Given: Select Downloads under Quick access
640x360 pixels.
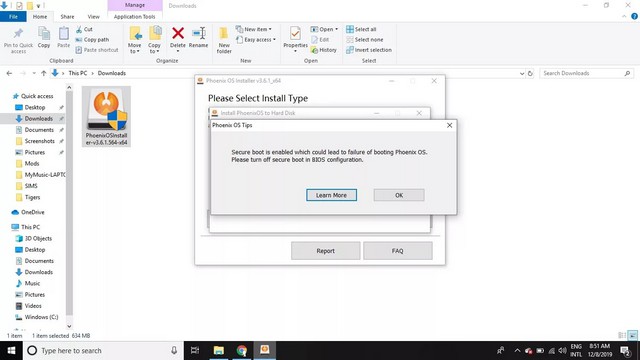Looking at the screenshot, I should (x=38, y=118).
